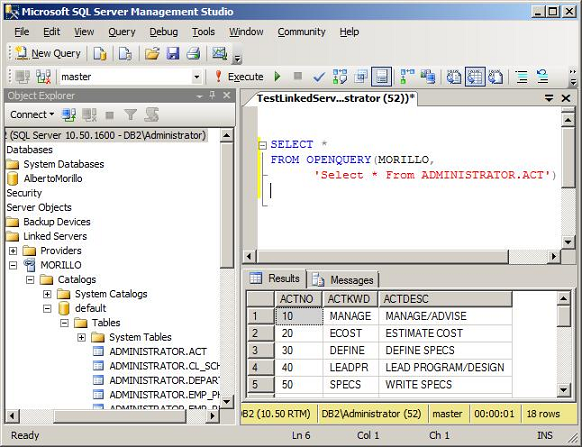Click the Connect query icon
The image size is (582, 447).
(x=23, y=77)
